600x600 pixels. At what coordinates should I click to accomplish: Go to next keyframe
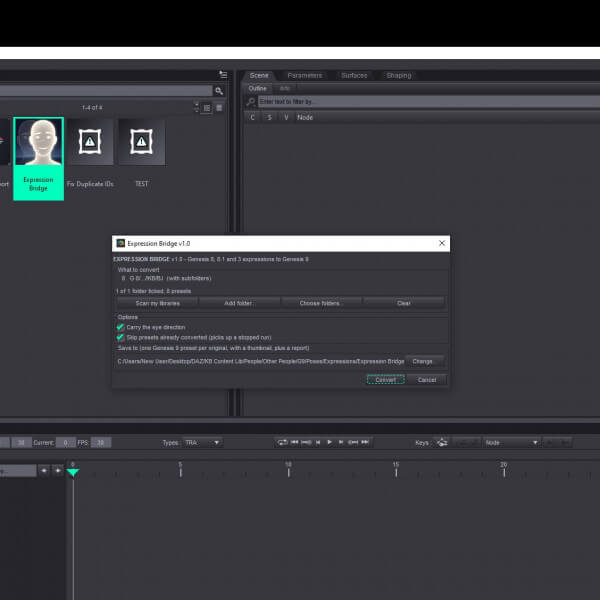[353, 442]
